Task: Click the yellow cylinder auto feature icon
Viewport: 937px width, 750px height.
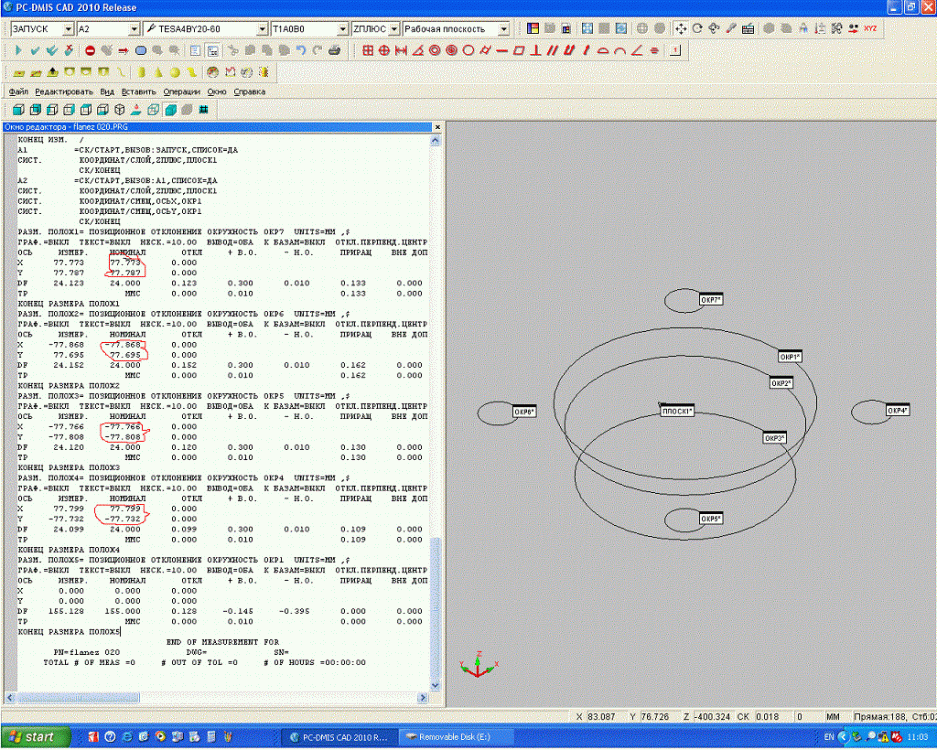Action: point(141,72)
